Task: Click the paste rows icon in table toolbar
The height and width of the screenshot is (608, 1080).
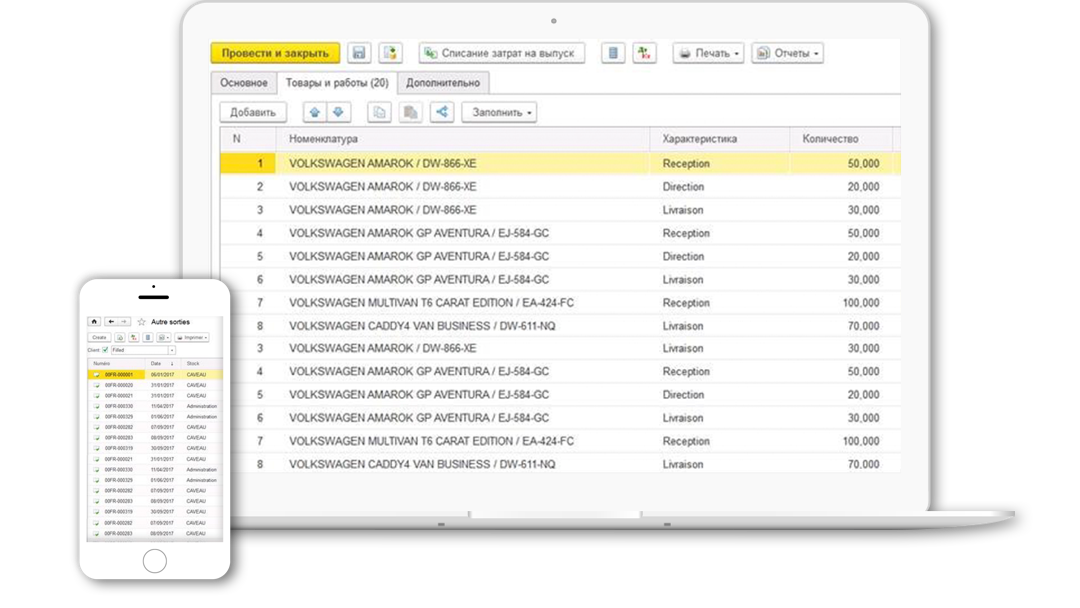Action: (411, 112)
